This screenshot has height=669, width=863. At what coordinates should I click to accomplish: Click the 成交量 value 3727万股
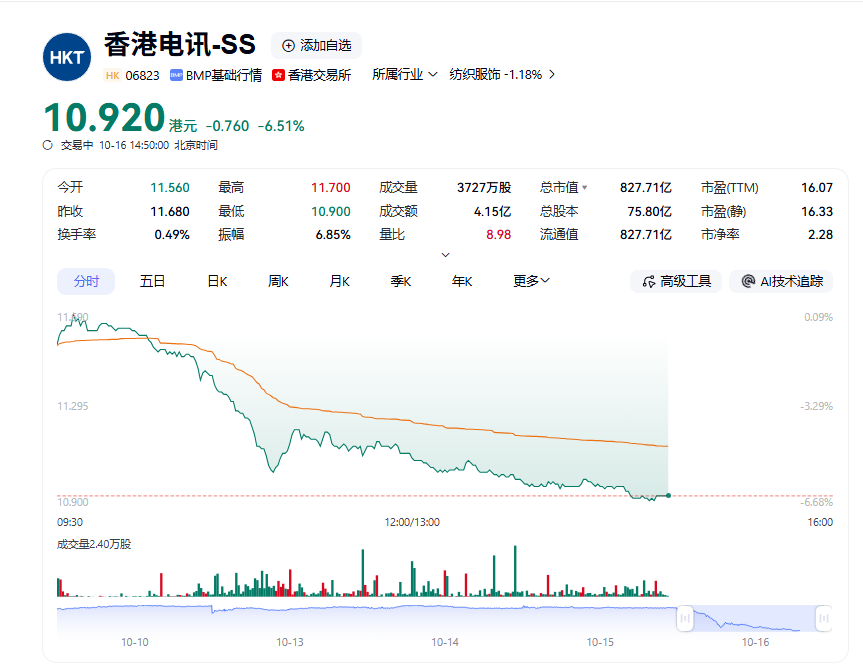pyautogui.click(x=484, y=188)
